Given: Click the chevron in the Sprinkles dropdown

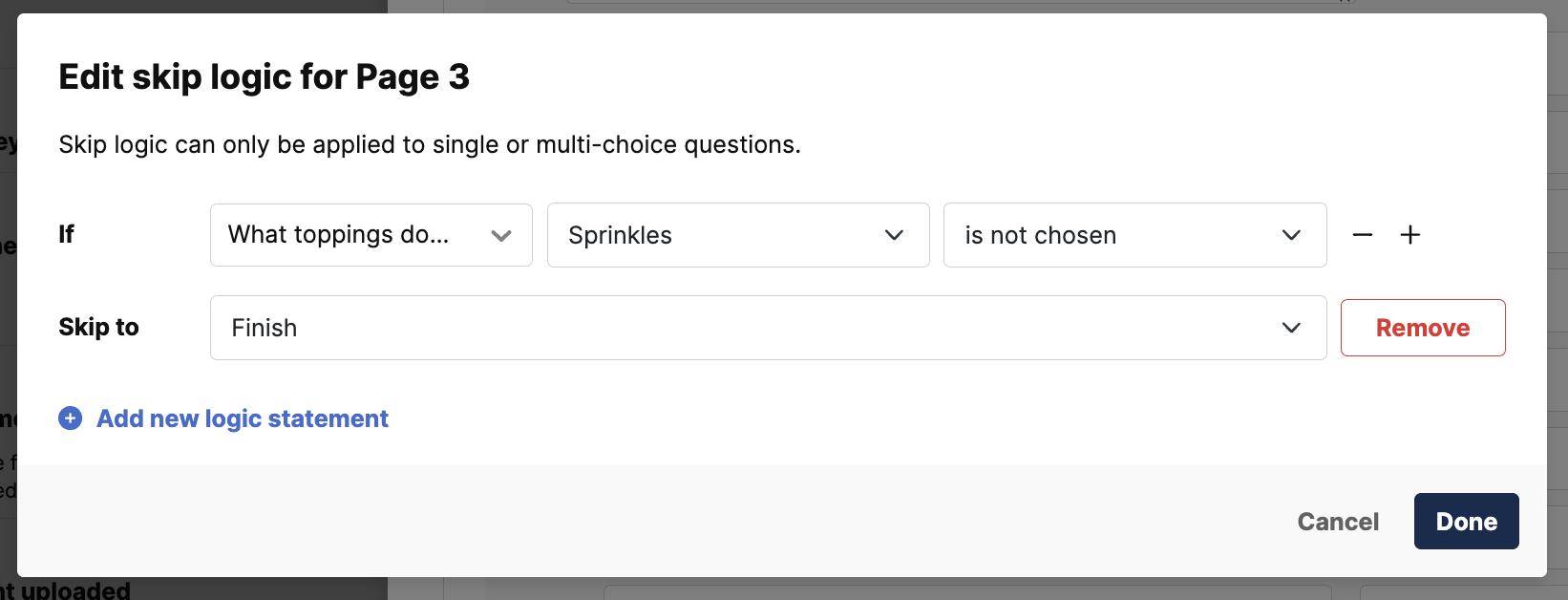Looking at the screenshot, I should pyautogui.click(x=894, y=235).
